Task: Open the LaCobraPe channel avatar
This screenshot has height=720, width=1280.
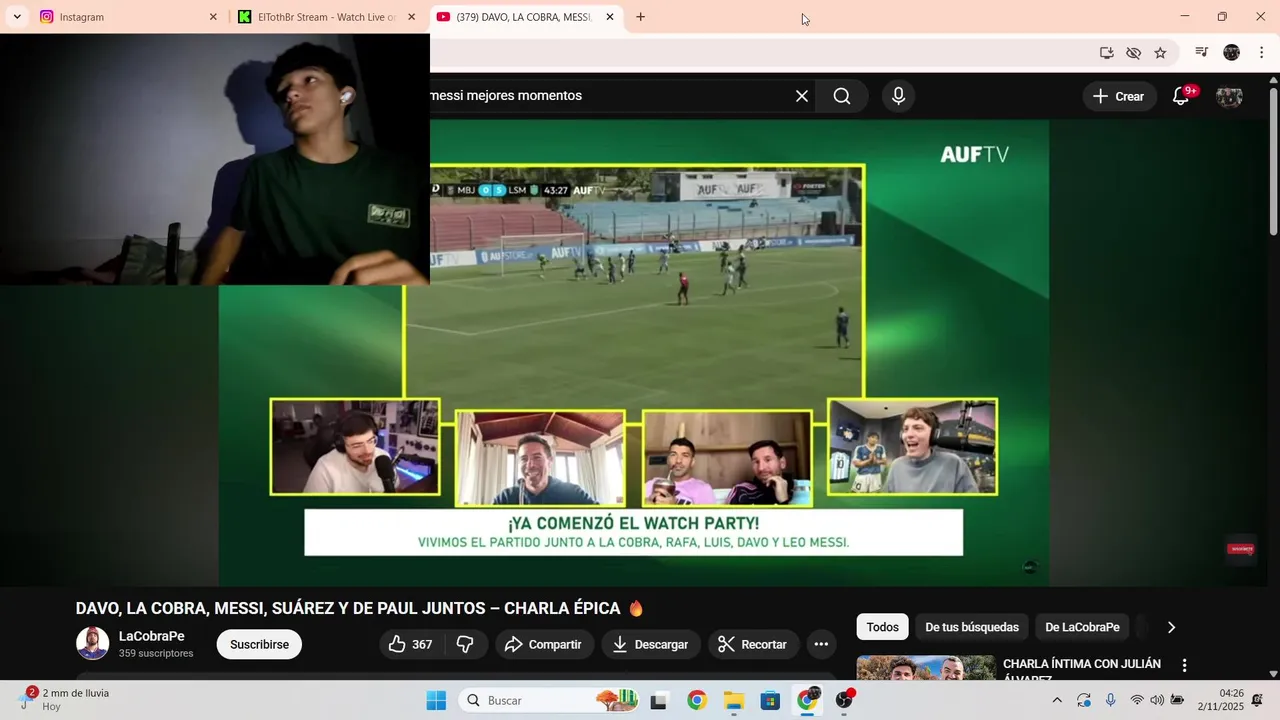Action: [x=93, y=644]
